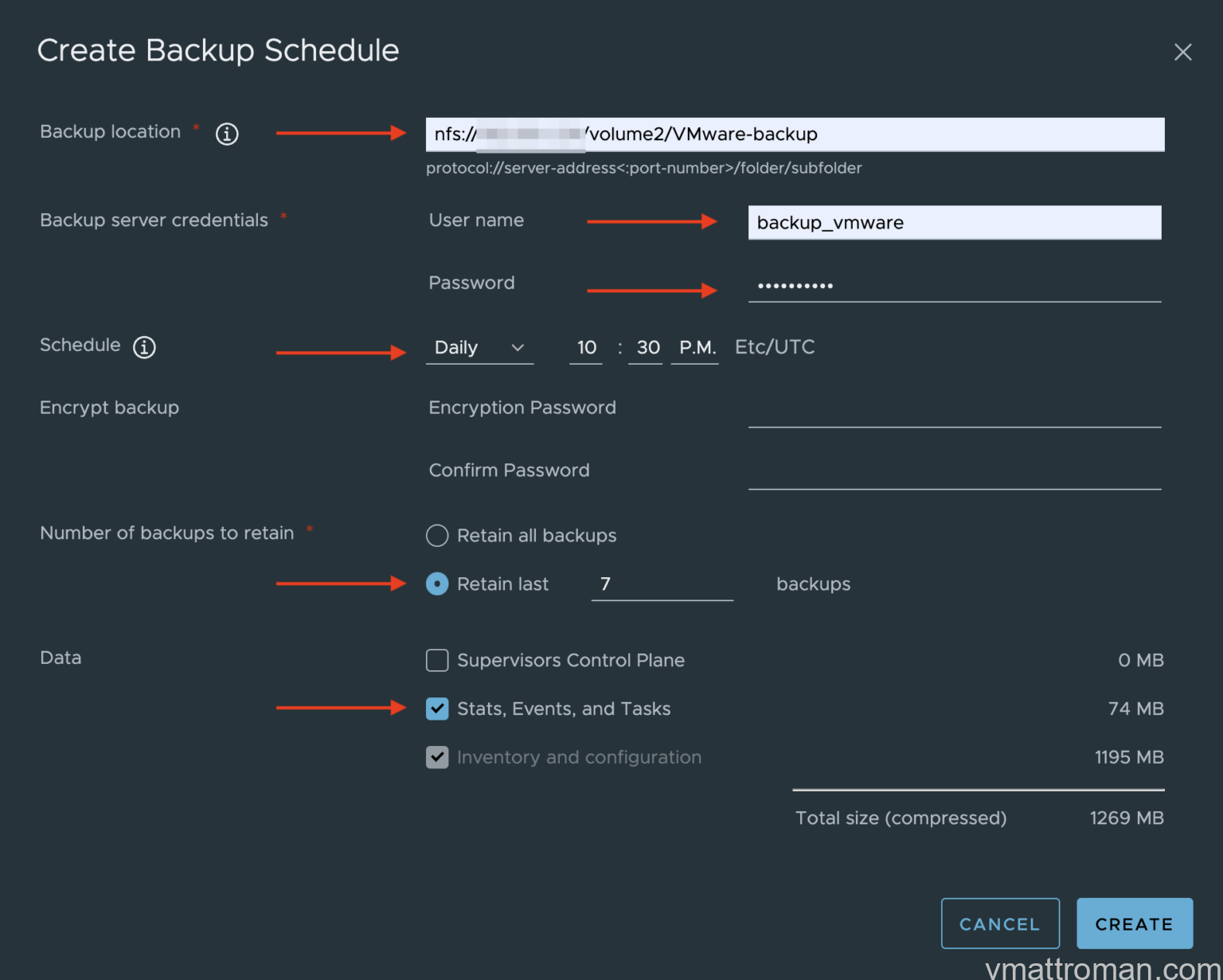Screen dimensions: 1223x980
Task: Click the Backup location URL field
Action: pos(794,134)
